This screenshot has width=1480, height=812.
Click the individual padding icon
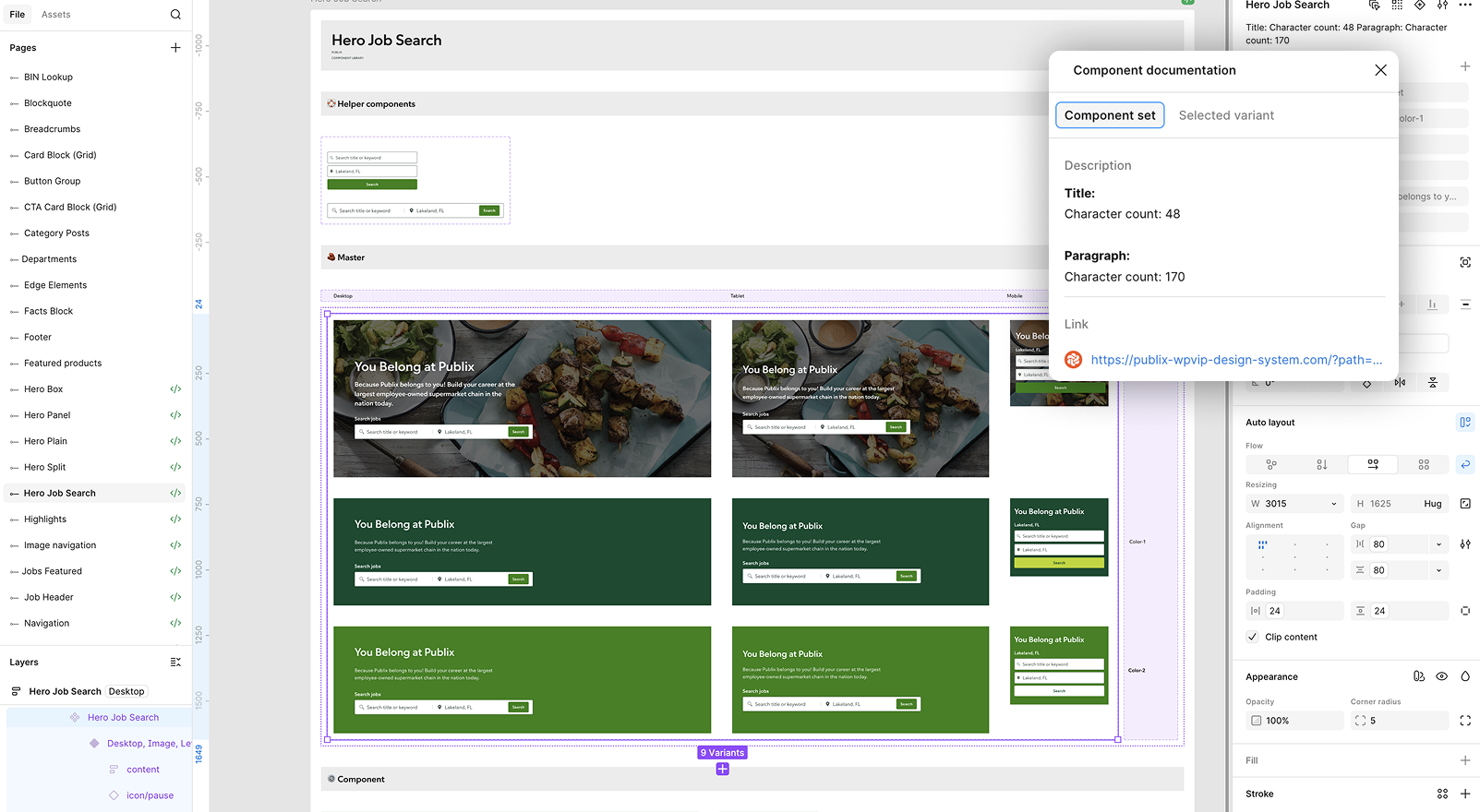pos(1465,611)
